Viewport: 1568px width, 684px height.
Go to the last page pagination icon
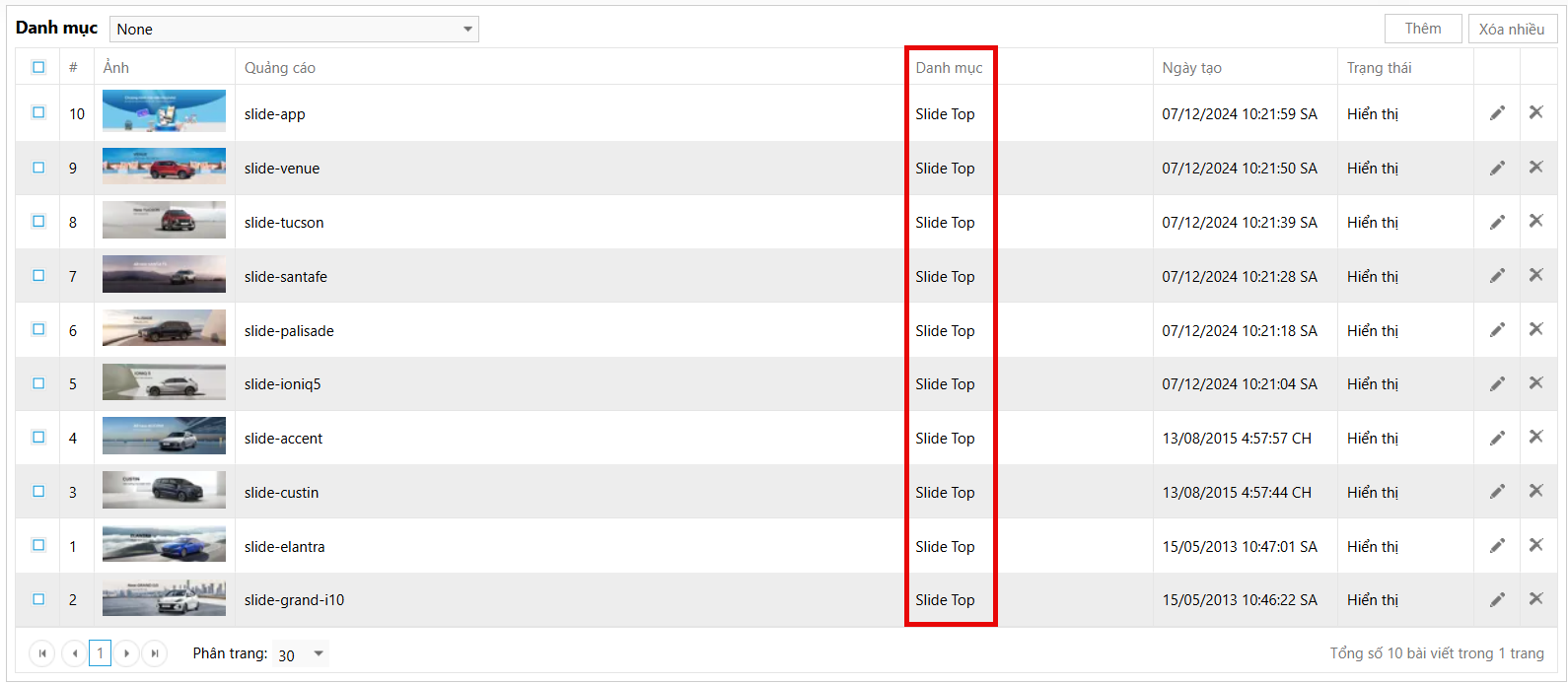(x=154, y=653)
